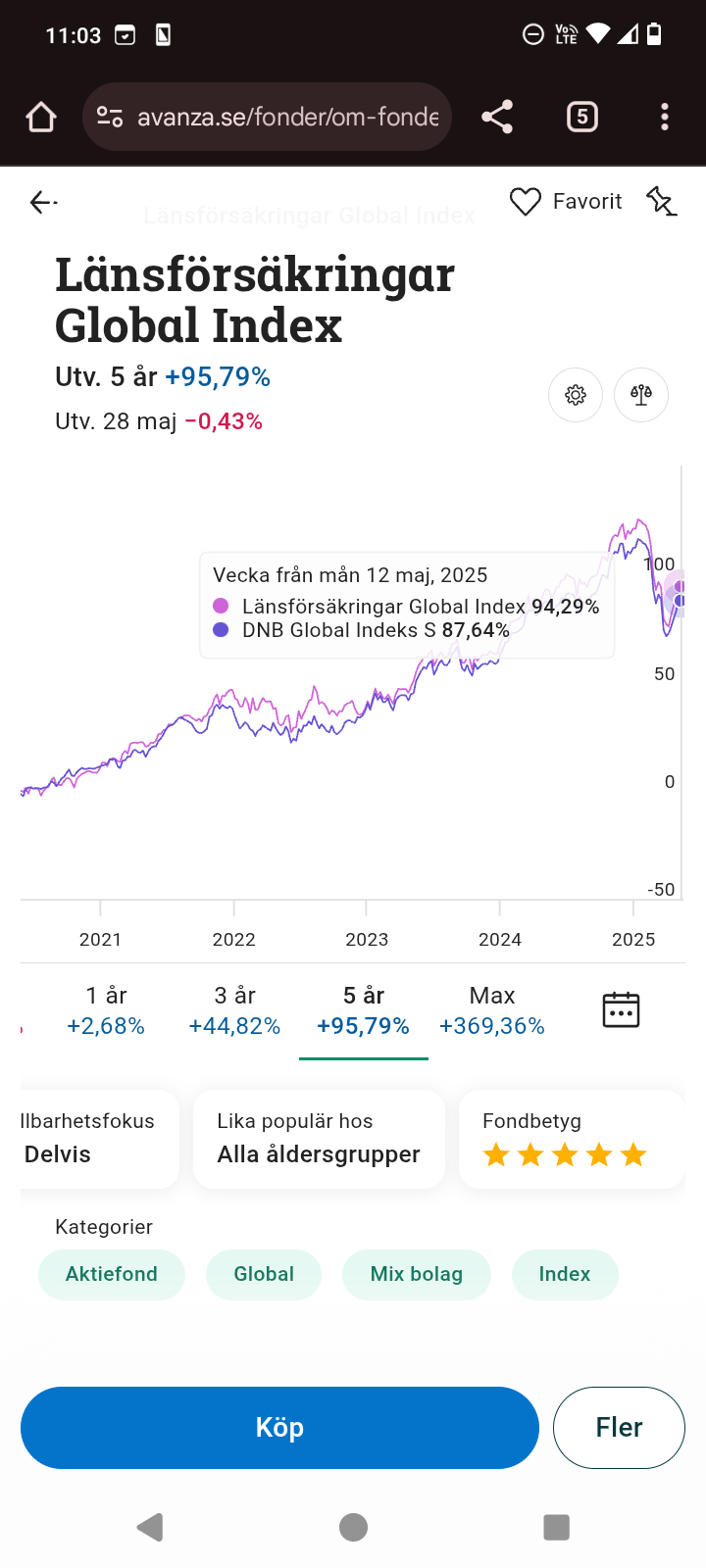Mark the fund as Favorit
The image size is (706, 1568).
click(566, 202)
